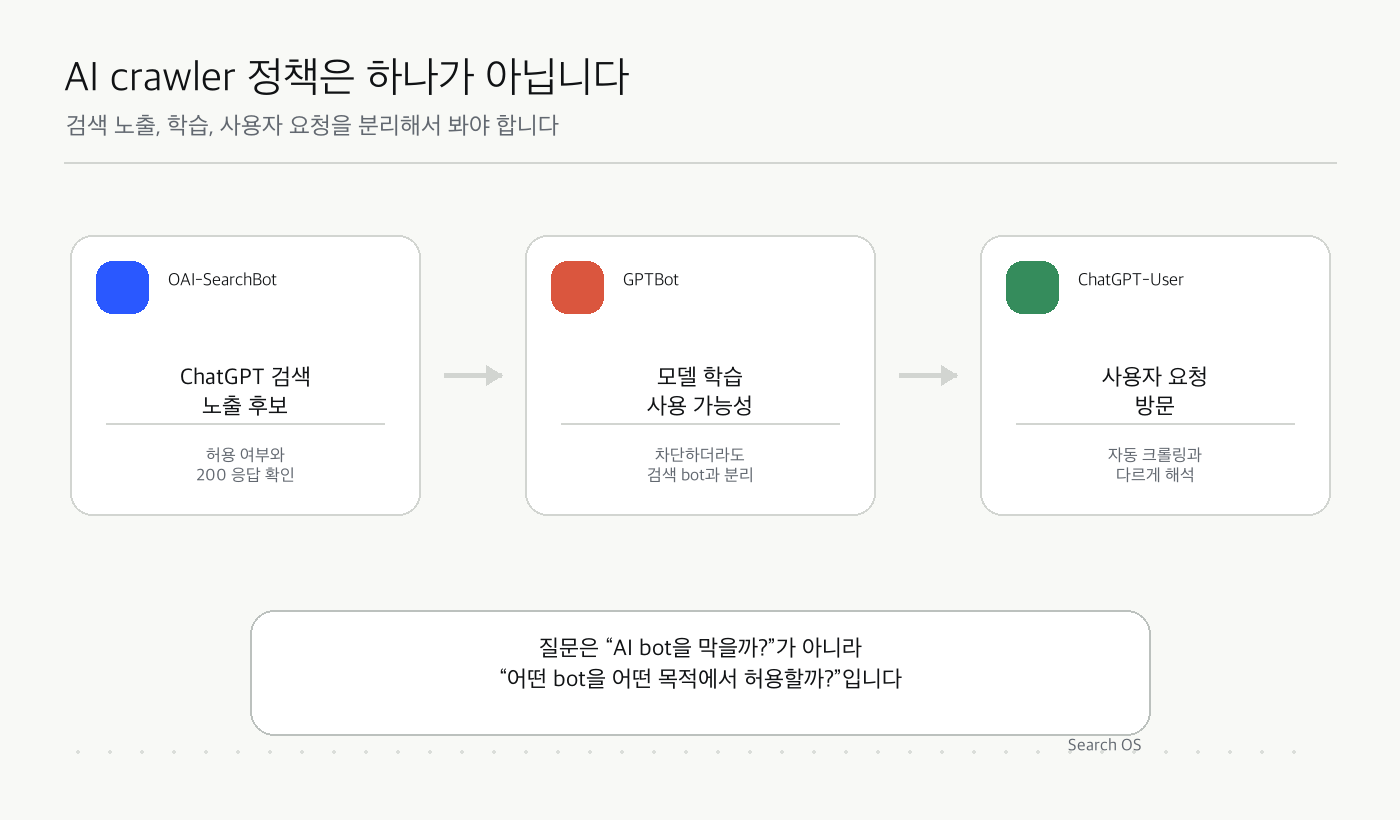Viewport: 1400px width, 820px height.
Task: Click the line '"어떤 bot을 어떤 목적에서 허용할까?"입니다'
Action: [700, 680]
